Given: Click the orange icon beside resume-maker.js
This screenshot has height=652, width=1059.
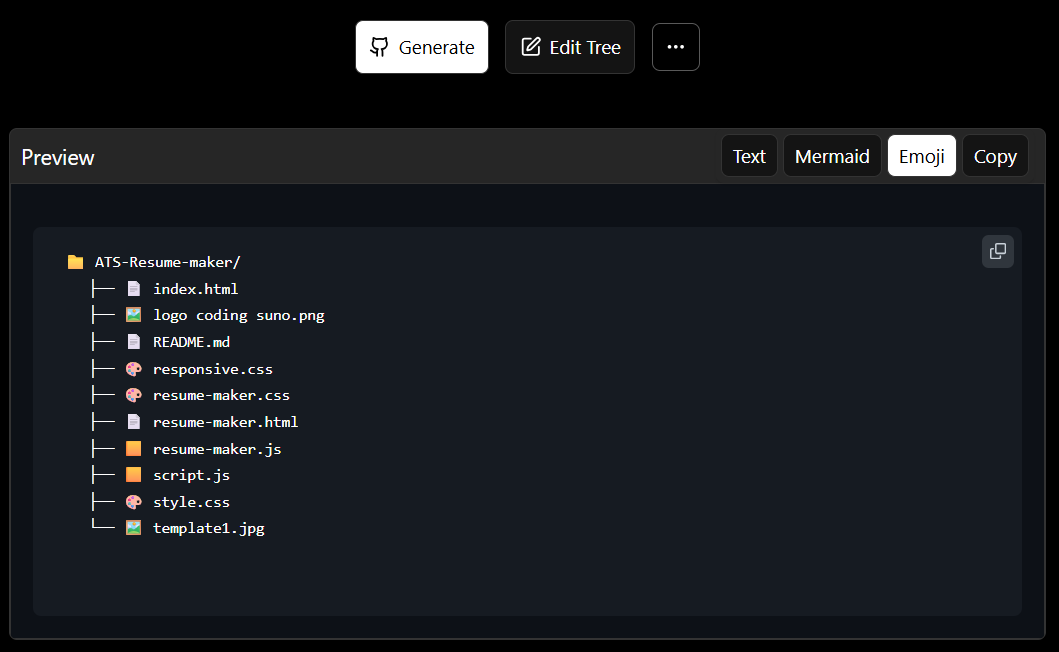Looking at the screenshot, I should [134, 449].
